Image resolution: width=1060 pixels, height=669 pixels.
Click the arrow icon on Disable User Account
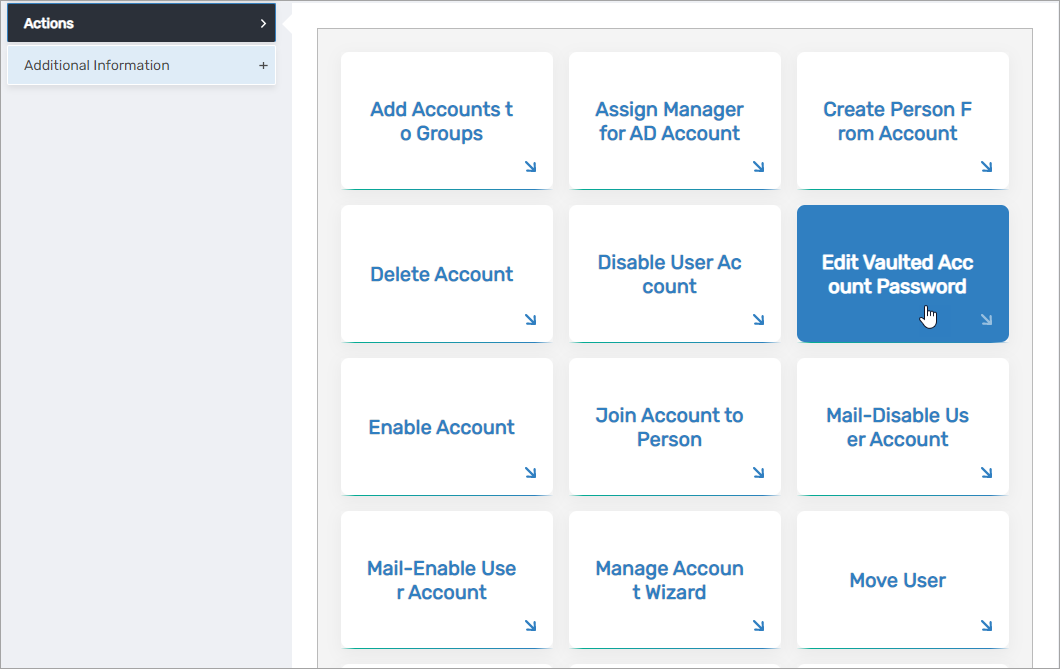(759, 321)
